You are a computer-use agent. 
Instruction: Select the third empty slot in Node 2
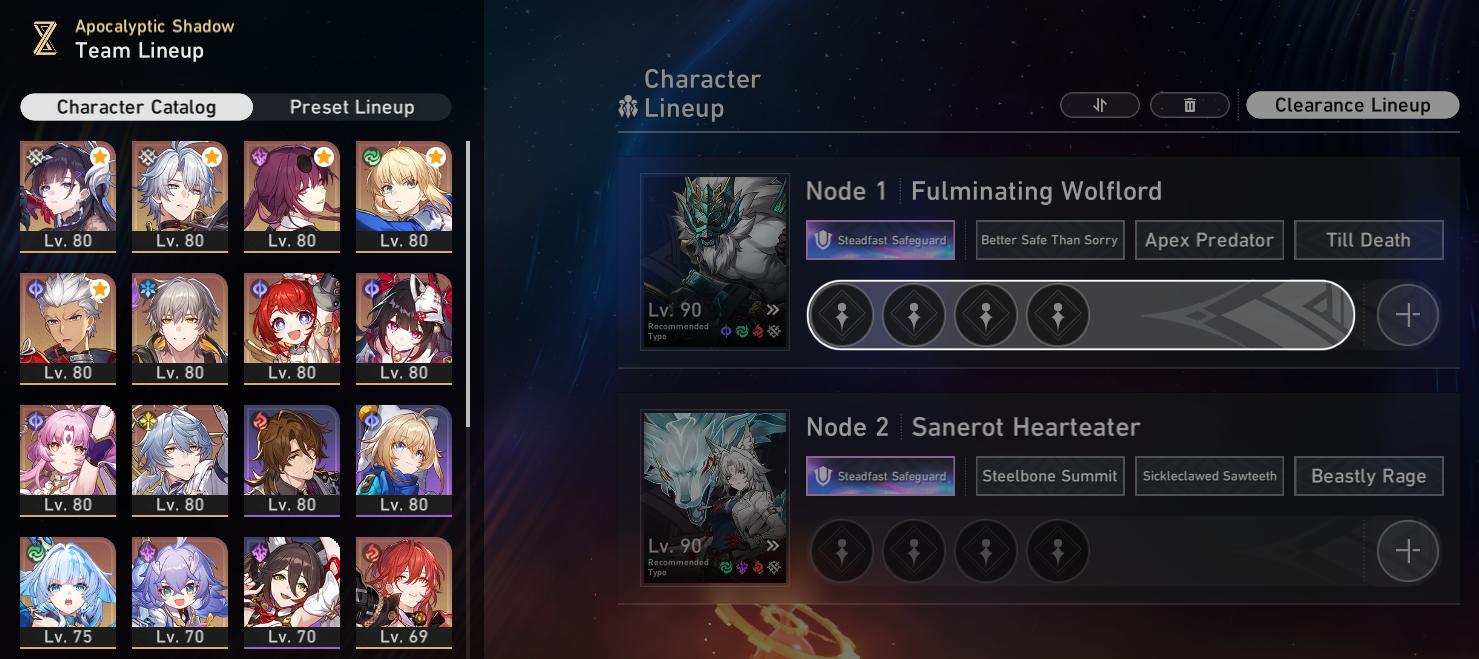coord(985,551)
